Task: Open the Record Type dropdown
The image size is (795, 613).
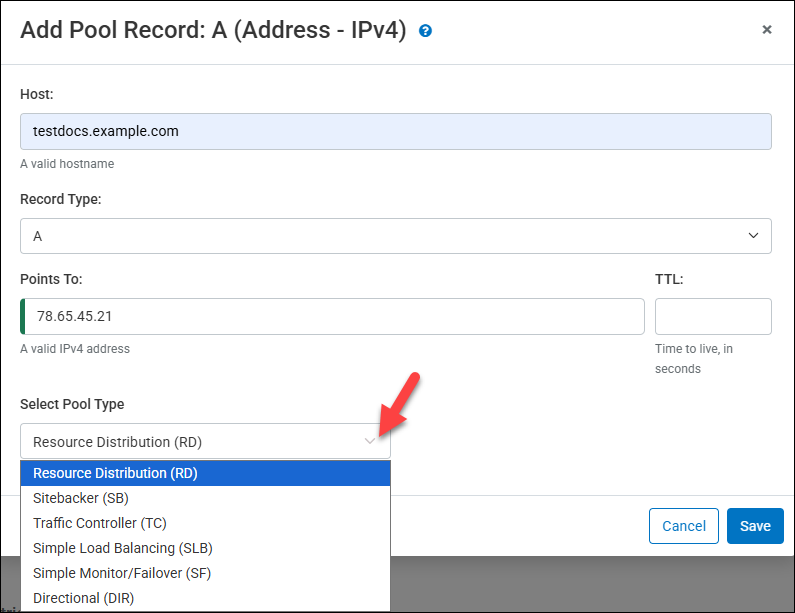Action: (x=395, y=236)
